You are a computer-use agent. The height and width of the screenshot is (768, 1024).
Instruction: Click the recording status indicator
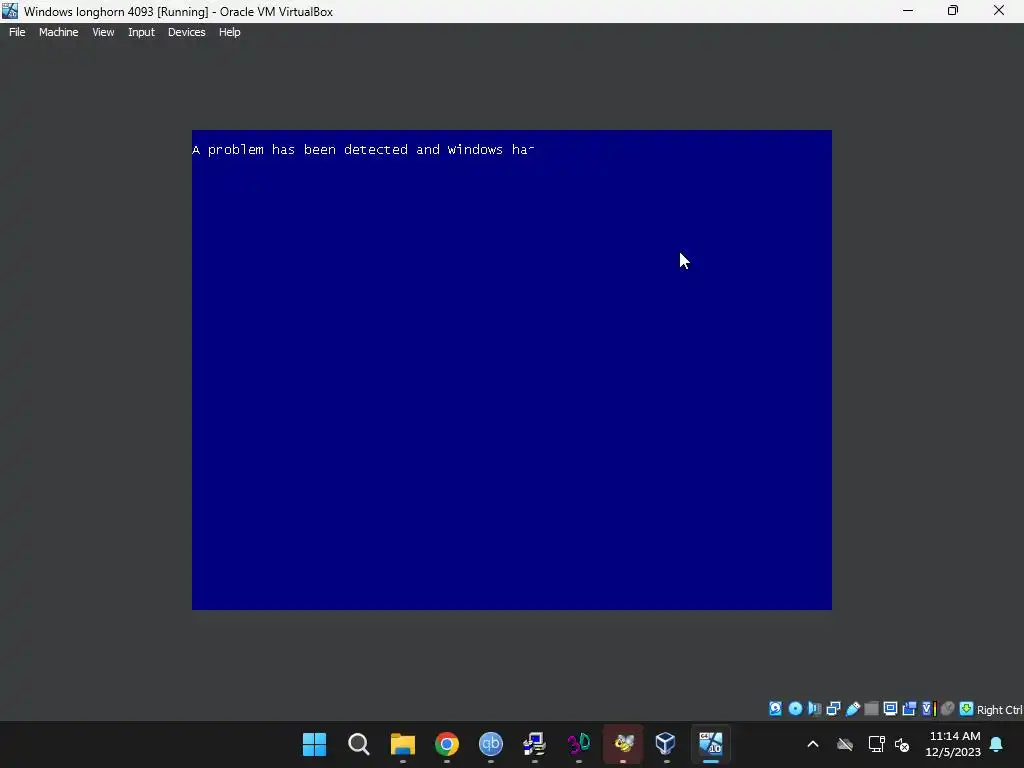(x=909, y=709)
